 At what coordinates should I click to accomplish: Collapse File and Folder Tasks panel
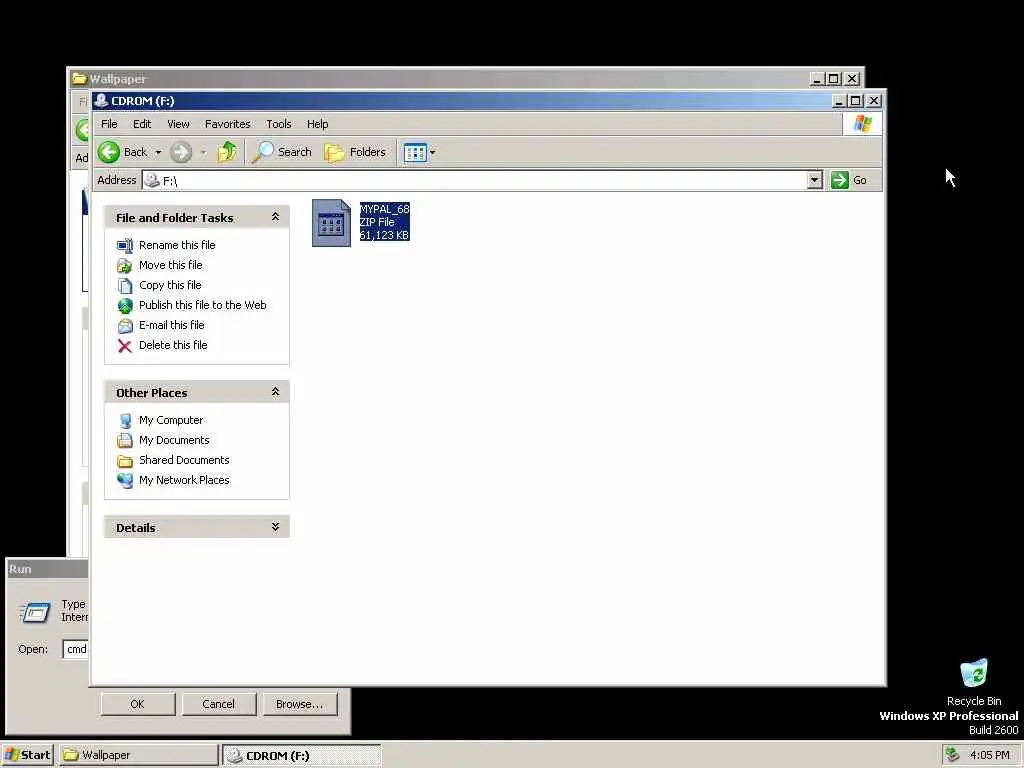tap(275, 217)
